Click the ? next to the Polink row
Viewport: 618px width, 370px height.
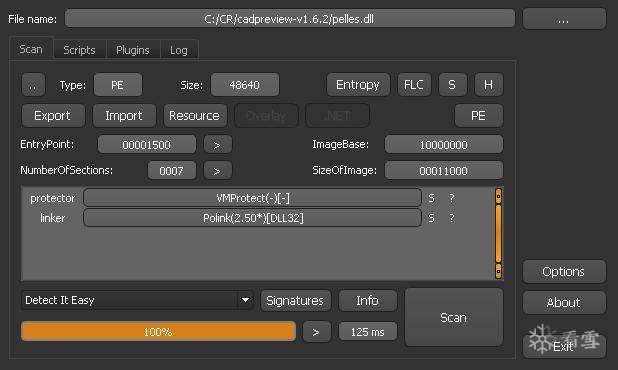pos(452,218)
